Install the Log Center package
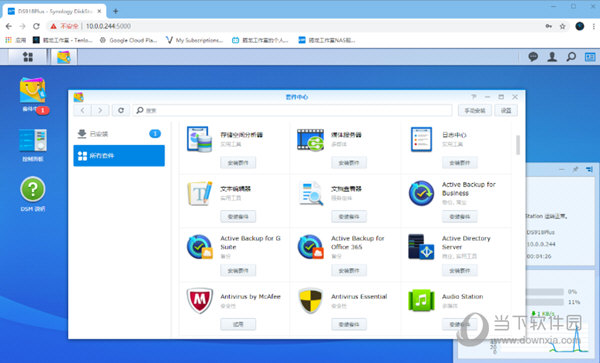Screen dimensions: 600x363 [x=460, y=163]
